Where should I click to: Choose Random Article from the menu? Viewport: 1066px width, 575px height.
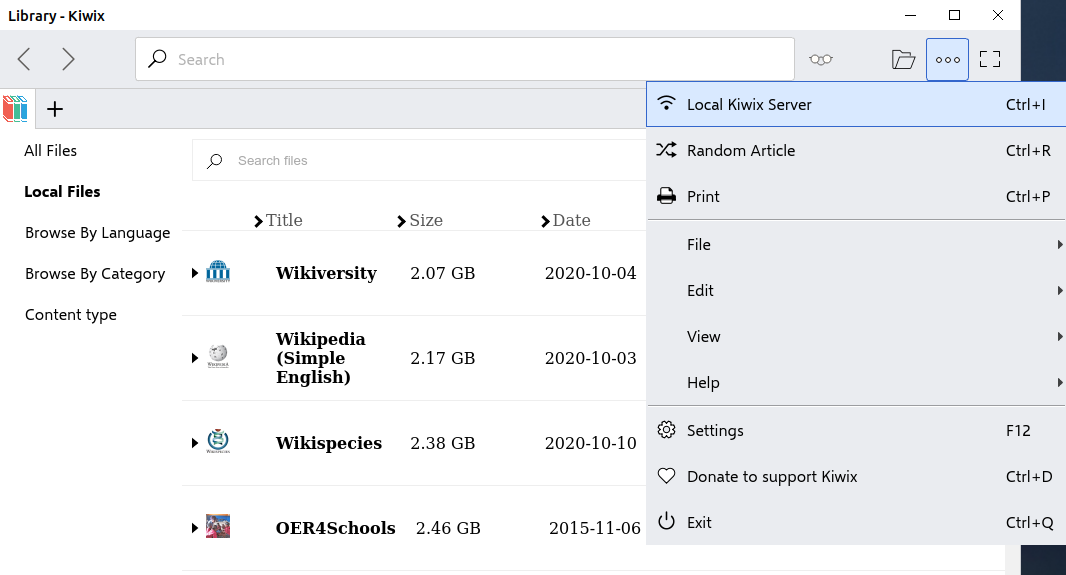point(856,150)
